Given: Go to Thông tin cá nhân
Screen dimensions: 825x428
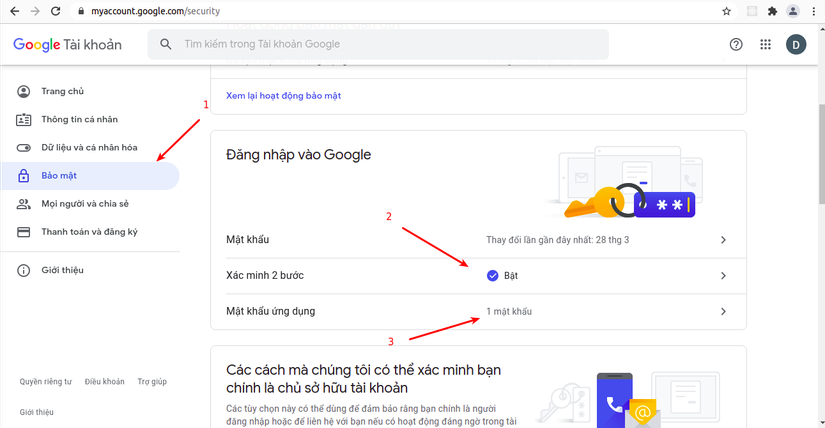Looking at the screenshot, I should (x=79, y=120).
